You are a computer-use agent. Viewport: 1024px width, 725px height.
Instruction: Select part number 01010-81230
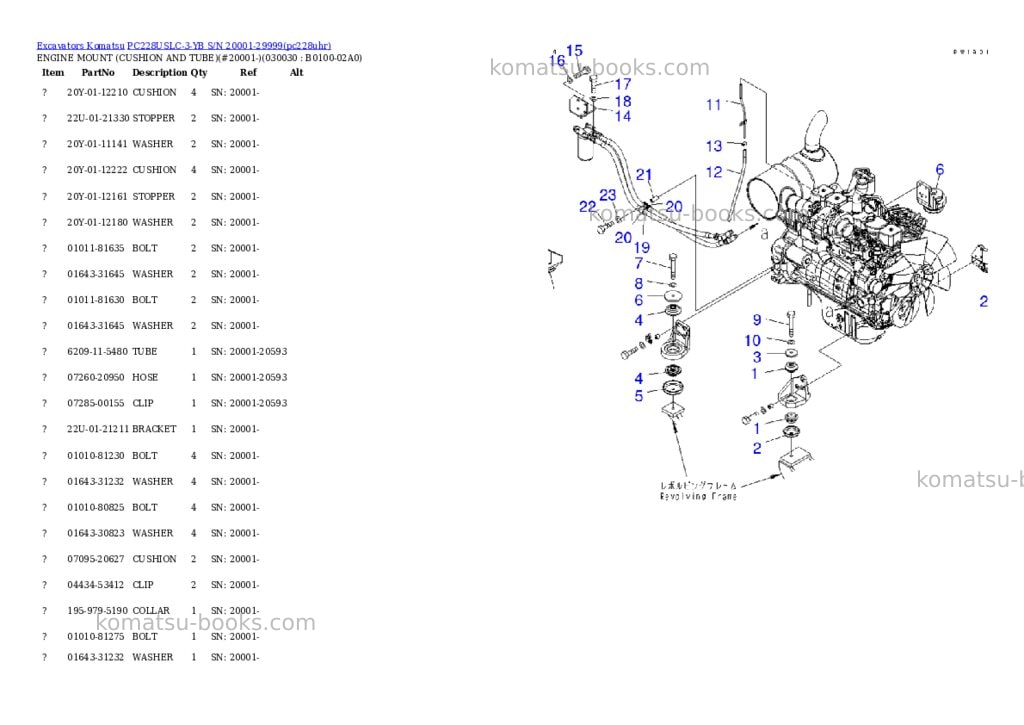95,456
